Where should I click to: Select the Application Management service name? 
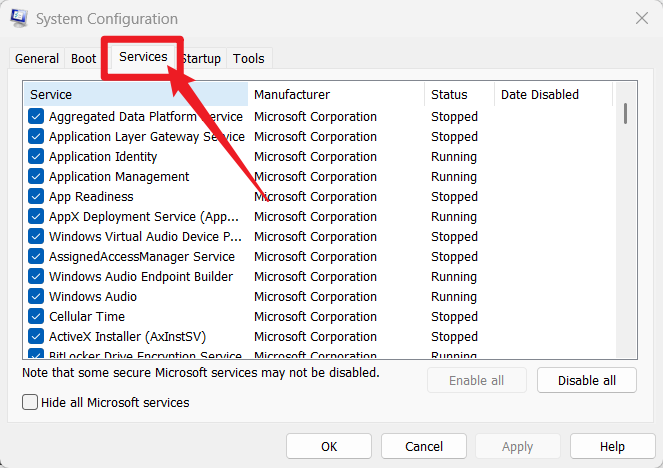click(x=119, y=177)
